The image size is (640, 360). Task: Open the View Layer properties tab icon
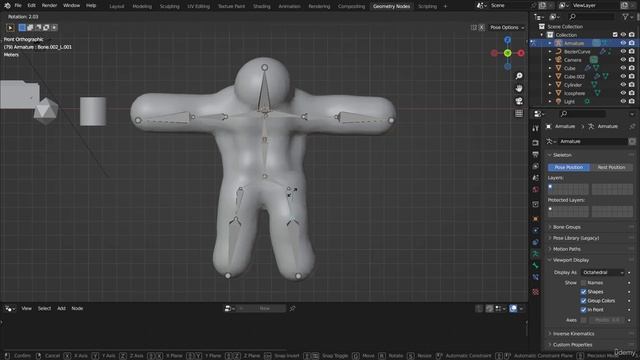[536, 167]
